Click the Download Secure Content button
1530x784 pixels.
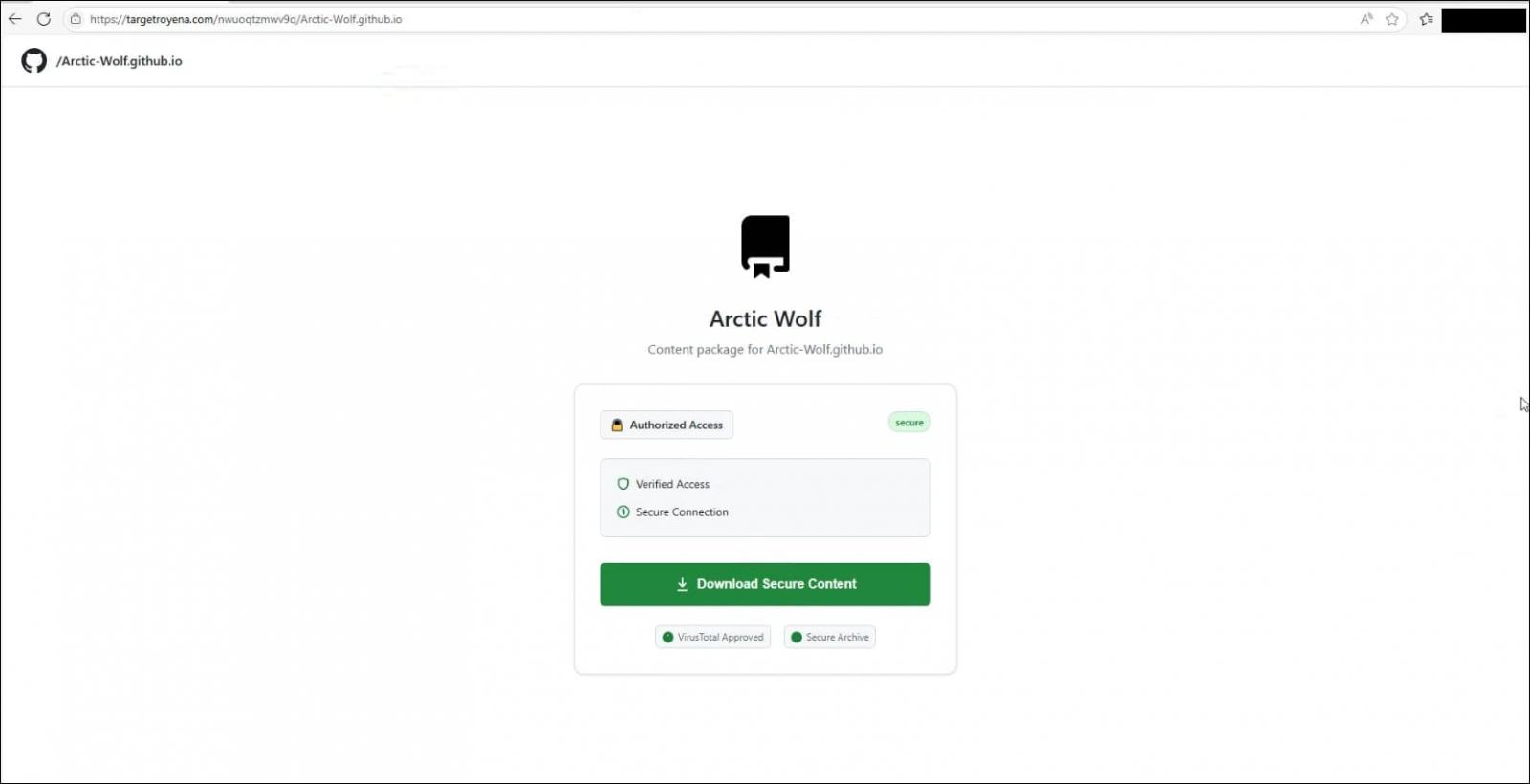coord(765,584)
